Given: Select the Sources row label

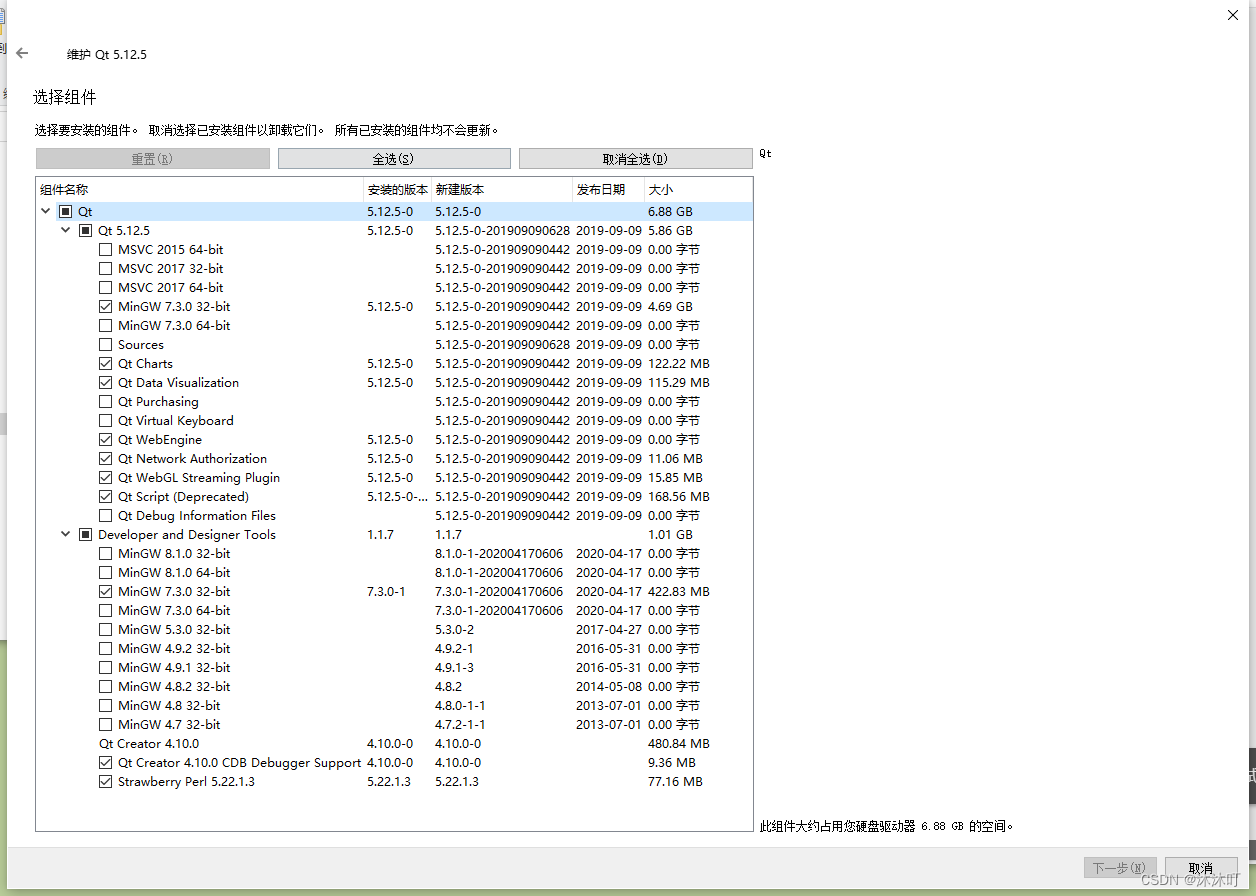Looking at the screenshot, I should (x=141, y=345).
